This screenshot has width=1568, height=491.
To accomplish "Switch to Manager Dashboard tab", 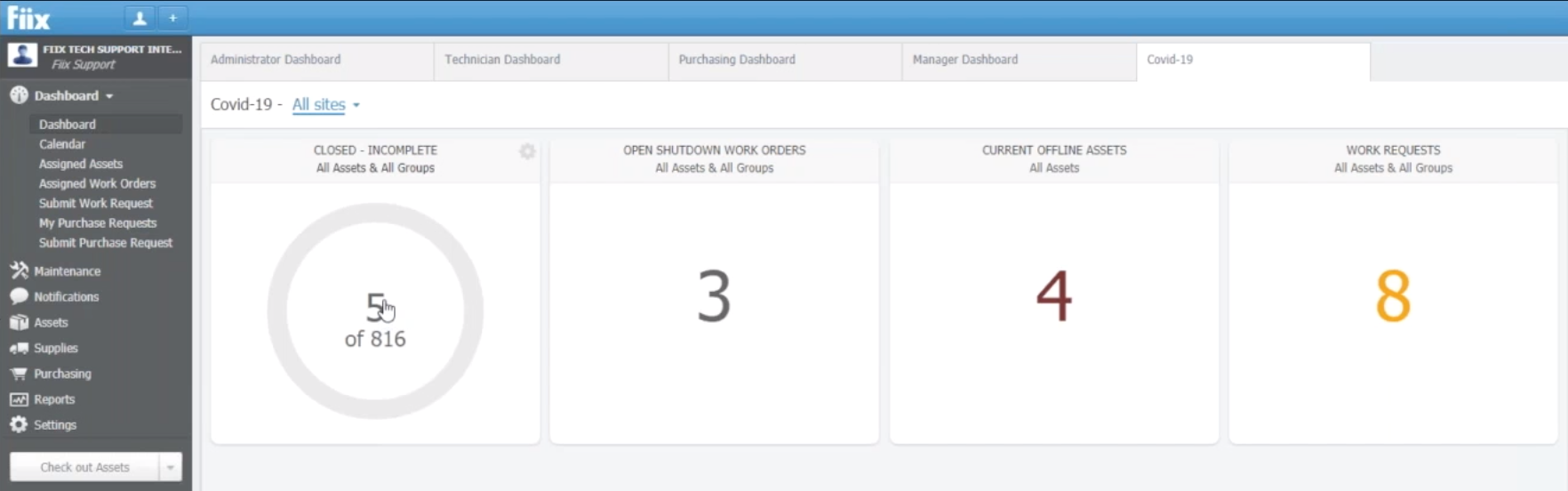I will [x=1019, y=61].
